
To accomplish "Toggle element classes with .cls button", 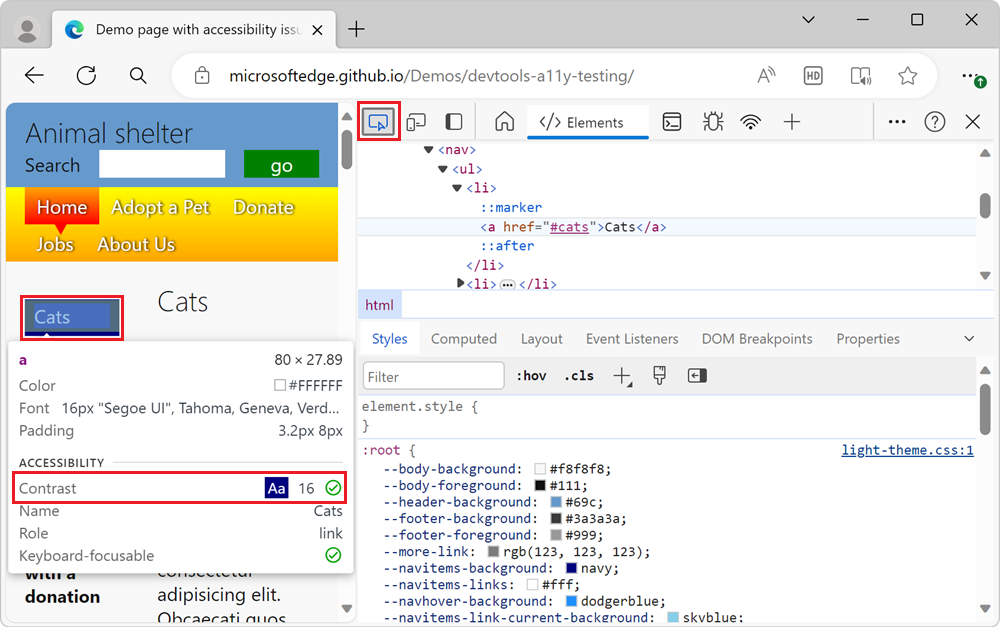I will [577, 375].
